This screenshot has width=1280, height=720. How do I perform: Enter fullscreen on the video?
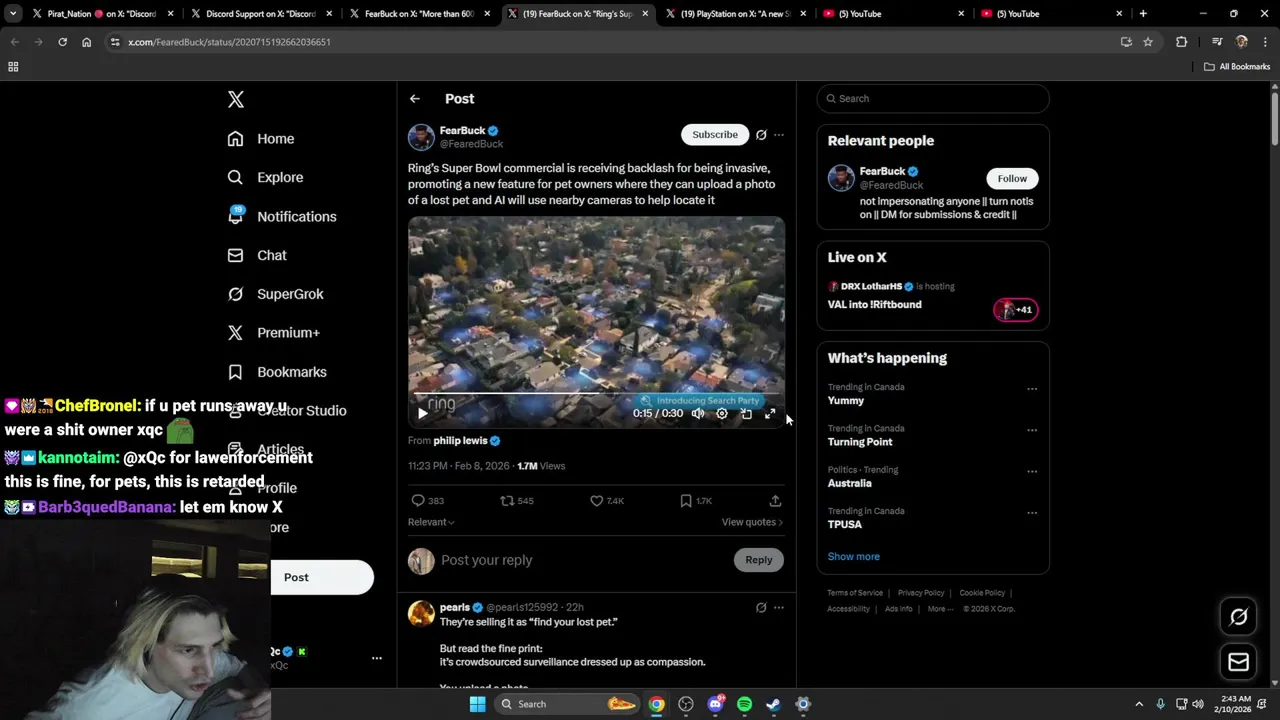point(770,413)
